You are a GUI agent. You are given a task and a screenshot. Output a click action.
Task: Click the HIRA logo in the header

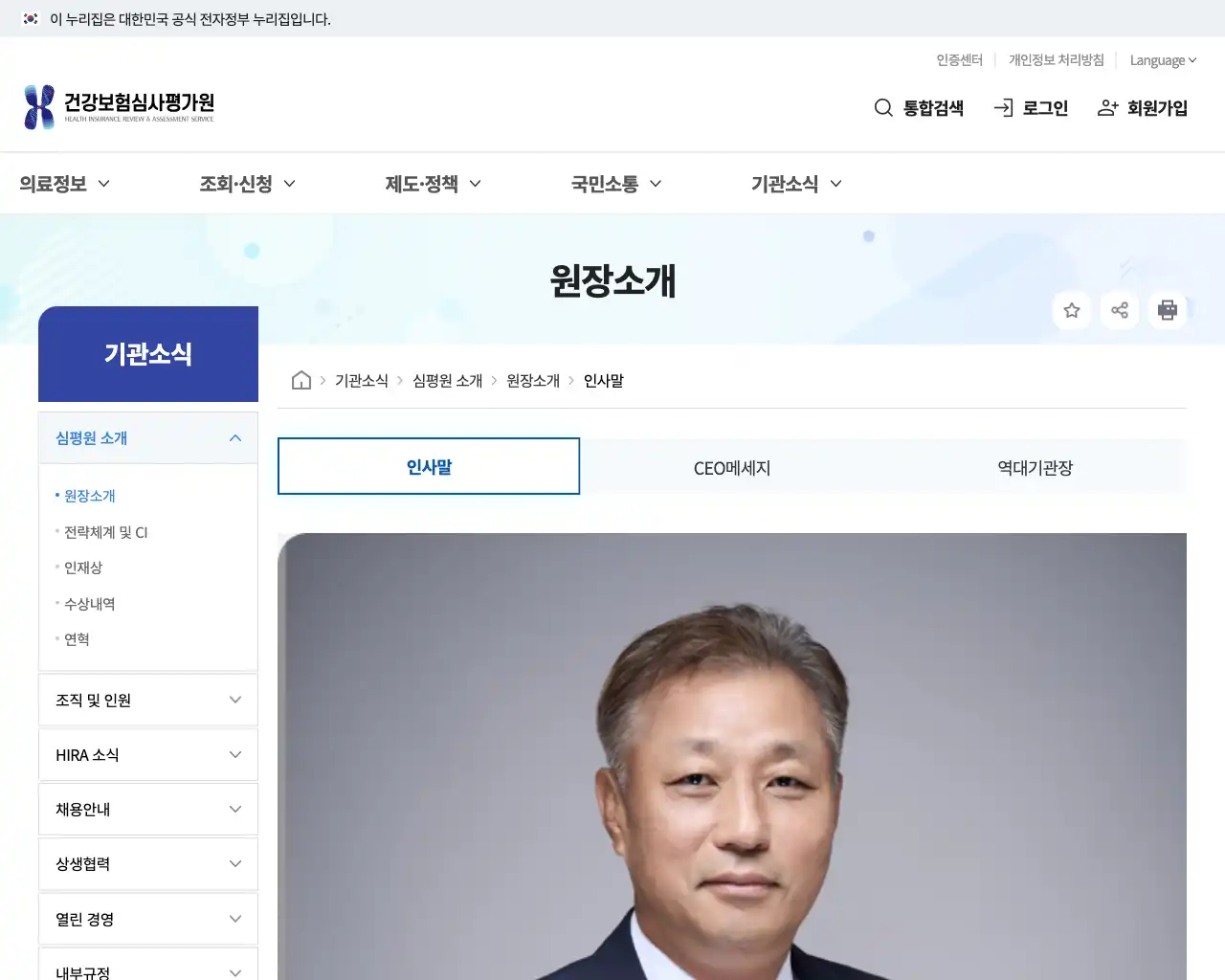pos(119,106)
